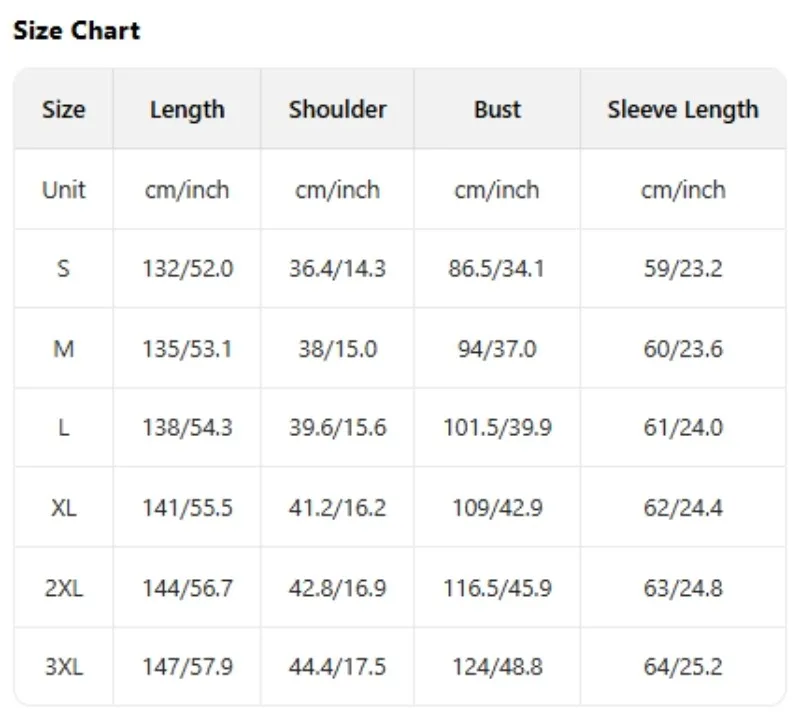
Task: Click the 2XL size row label
Action: 64,588
